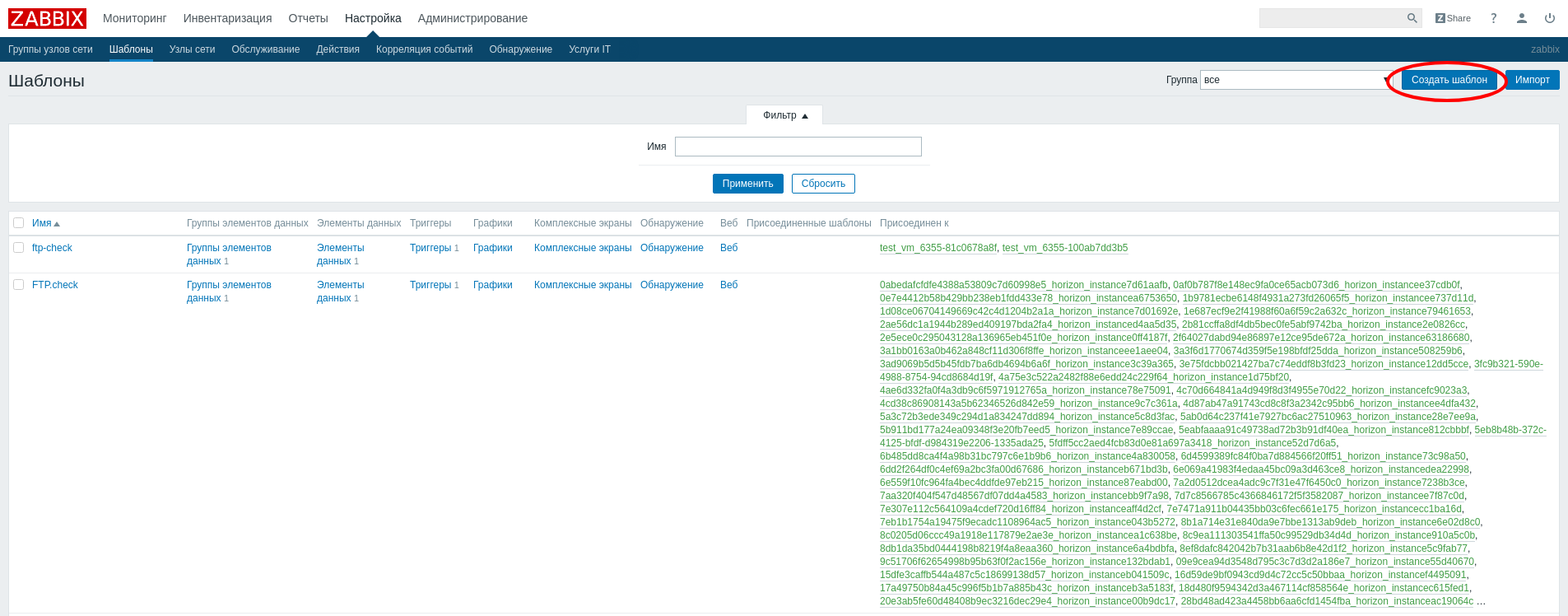The height and width of the screenshot is (616, 1568).
Task: Collapse the Фильтр panel
Action: tap(784, 115)
